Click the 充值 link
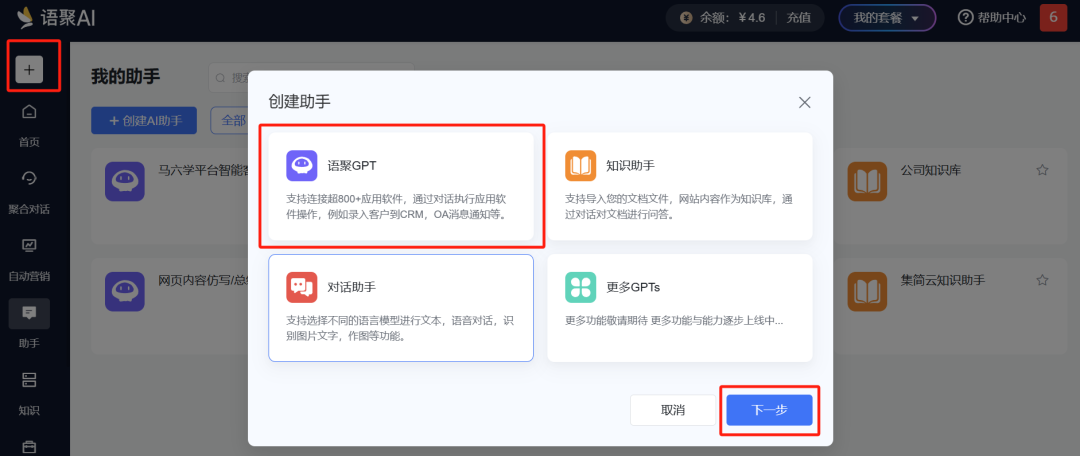The height and width of the screenshot is (456, 1080). point(798,18)
